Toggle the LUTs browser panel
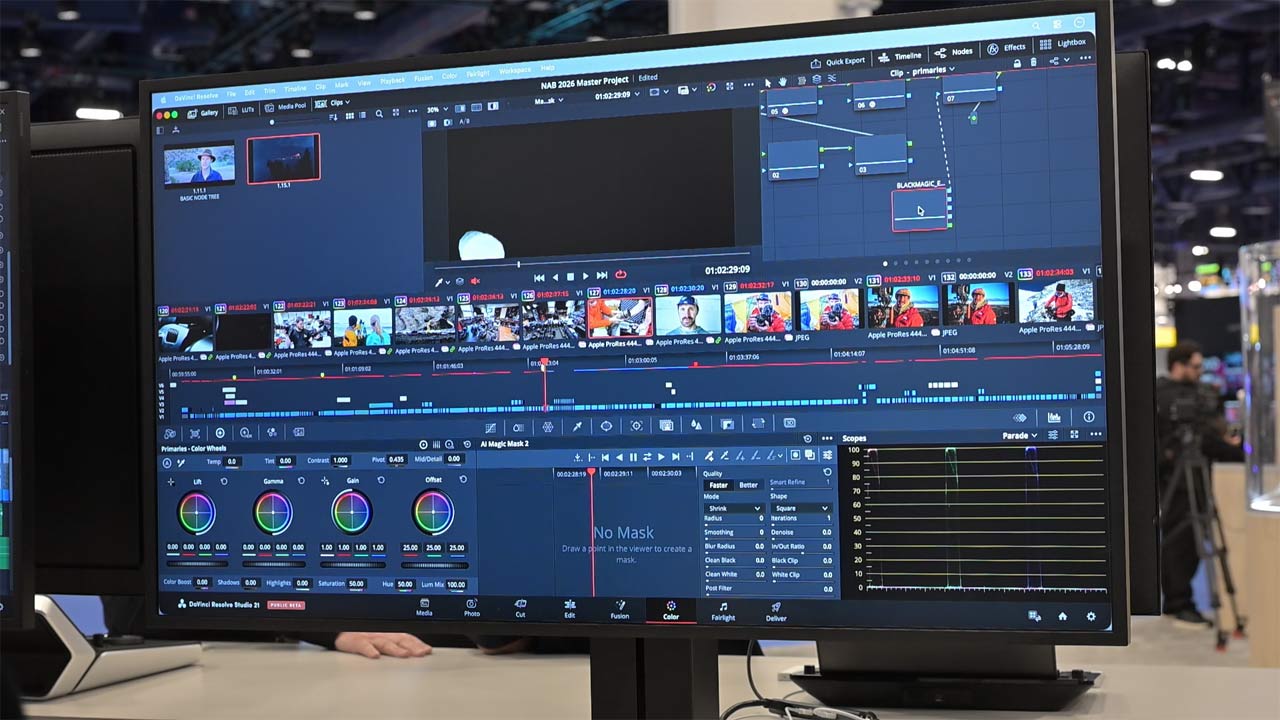Image resolution: width=1280 pixels, height=720 pixels. [243, 109]
